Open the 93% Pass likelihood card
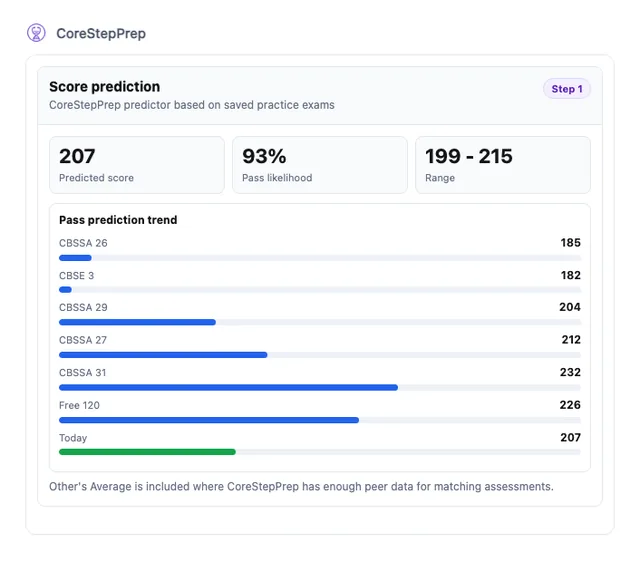The height and width of the screenshot is (562, 640). coord(320,165)
